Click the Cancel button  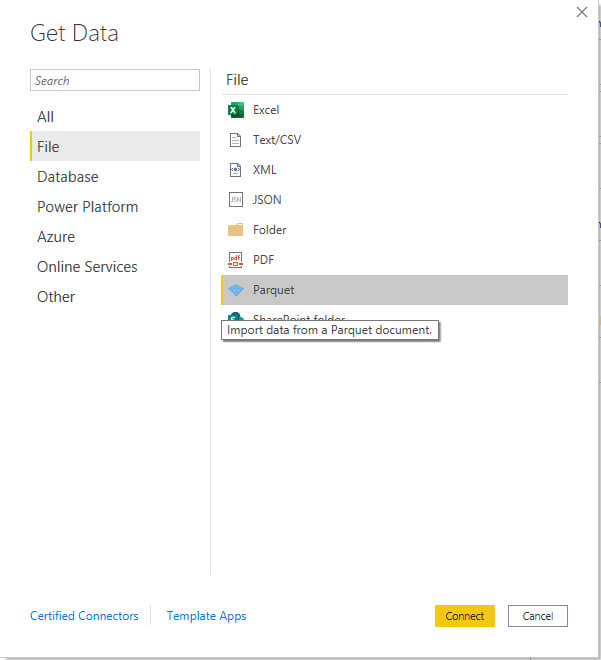(x=537, y=616)
